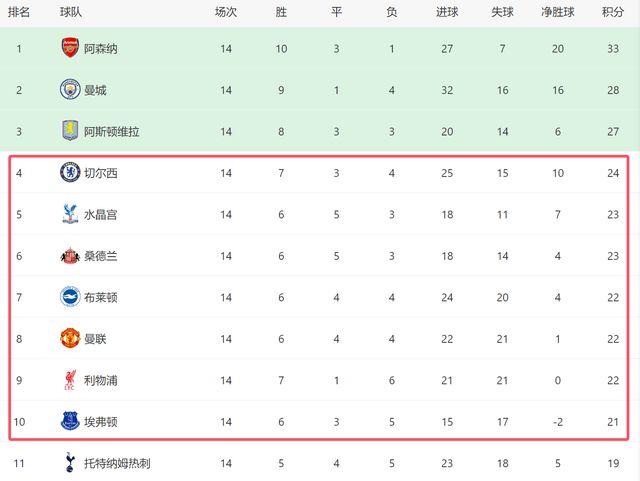Viewport: 640px width, 481px height.
Task: Click the 积分 column header
Action: click(x=613, y=12)
